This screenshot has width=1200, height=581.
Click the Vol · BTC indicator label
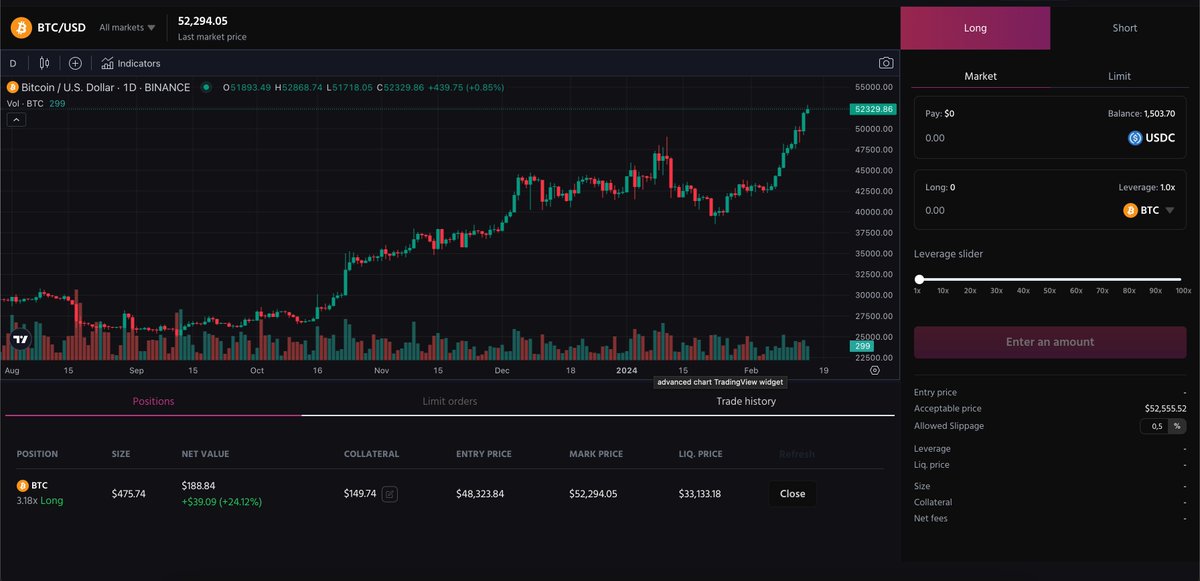tap(25, 103)
